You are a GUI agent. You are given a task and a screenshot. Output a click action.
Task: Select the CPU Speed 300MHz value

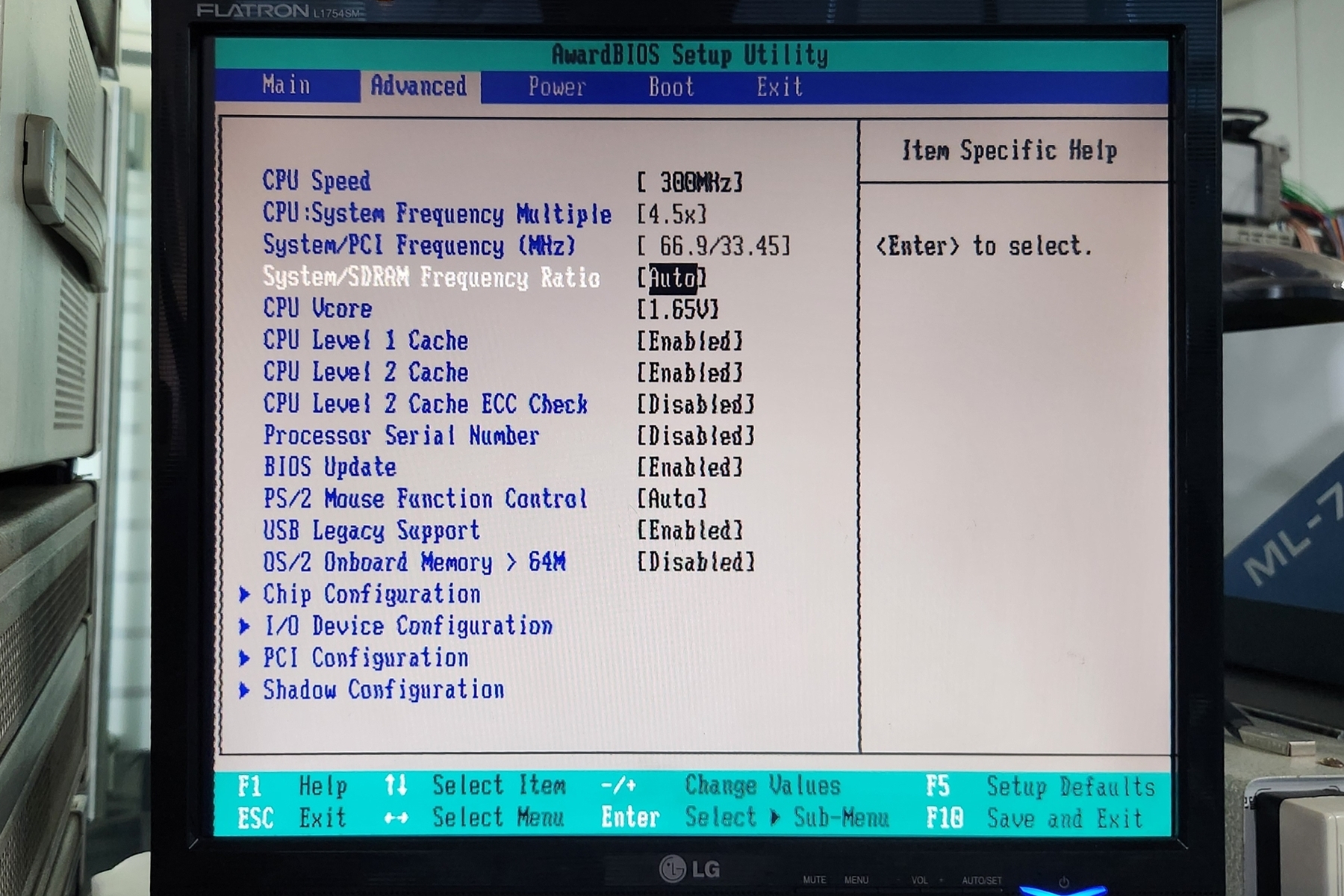[689, 182]
